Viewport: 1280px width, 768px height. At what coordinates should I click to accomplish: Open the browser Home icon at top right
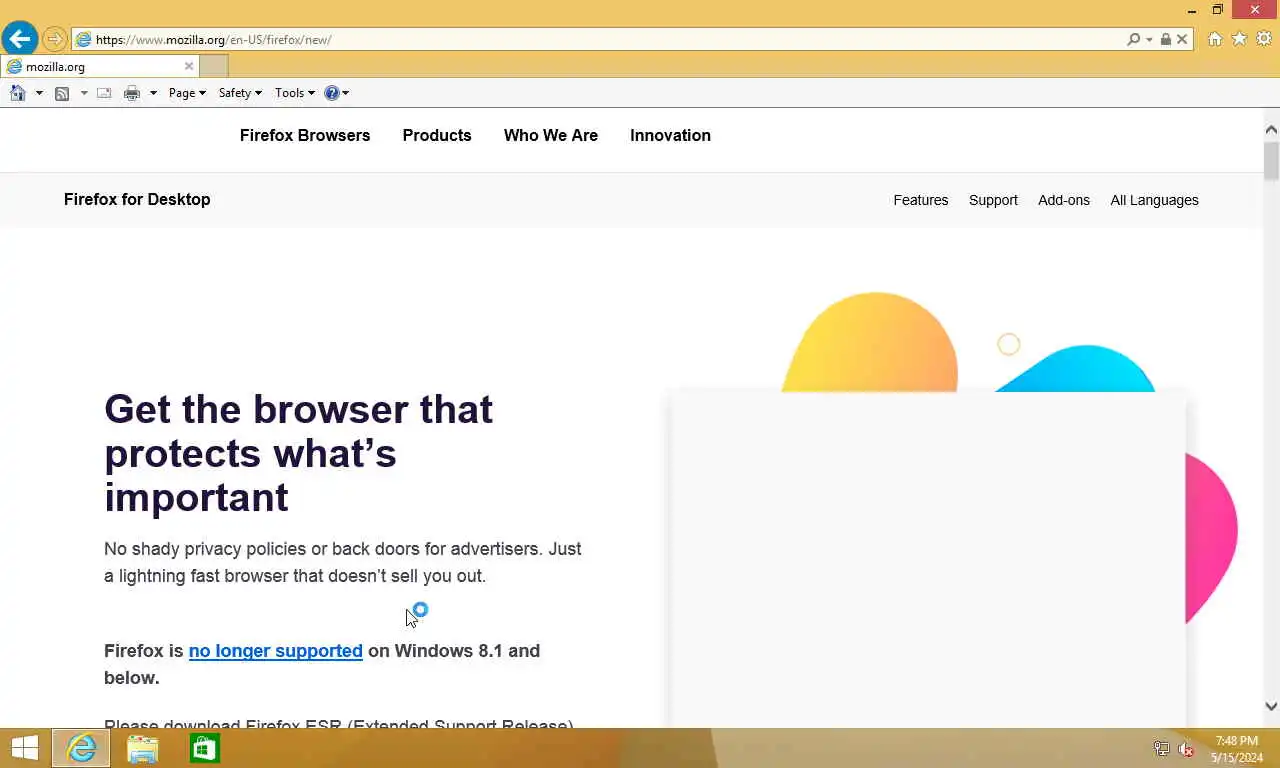pyautogui.click(x=1215, y=39)
